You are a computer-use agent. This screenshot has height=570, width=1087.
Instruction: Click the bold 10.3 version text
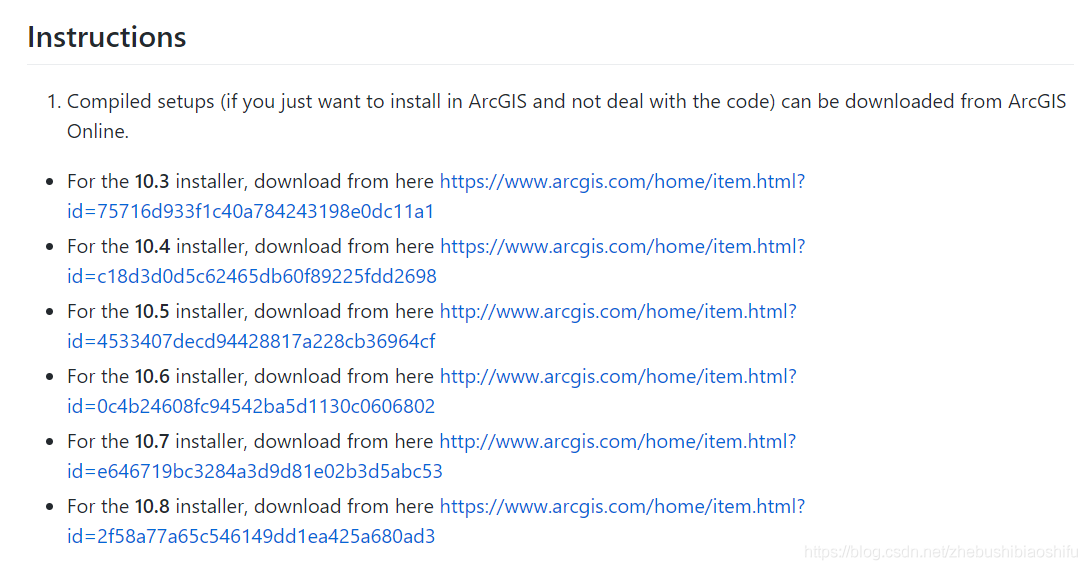coord(152,182)
